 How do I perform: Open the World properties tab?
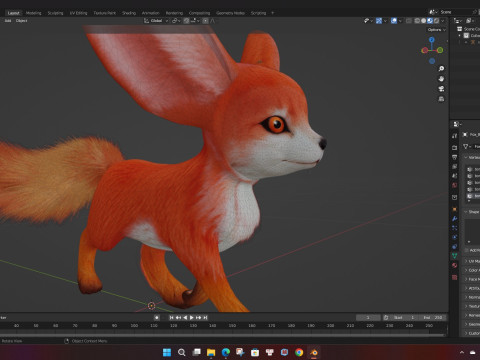click(454, 185)
